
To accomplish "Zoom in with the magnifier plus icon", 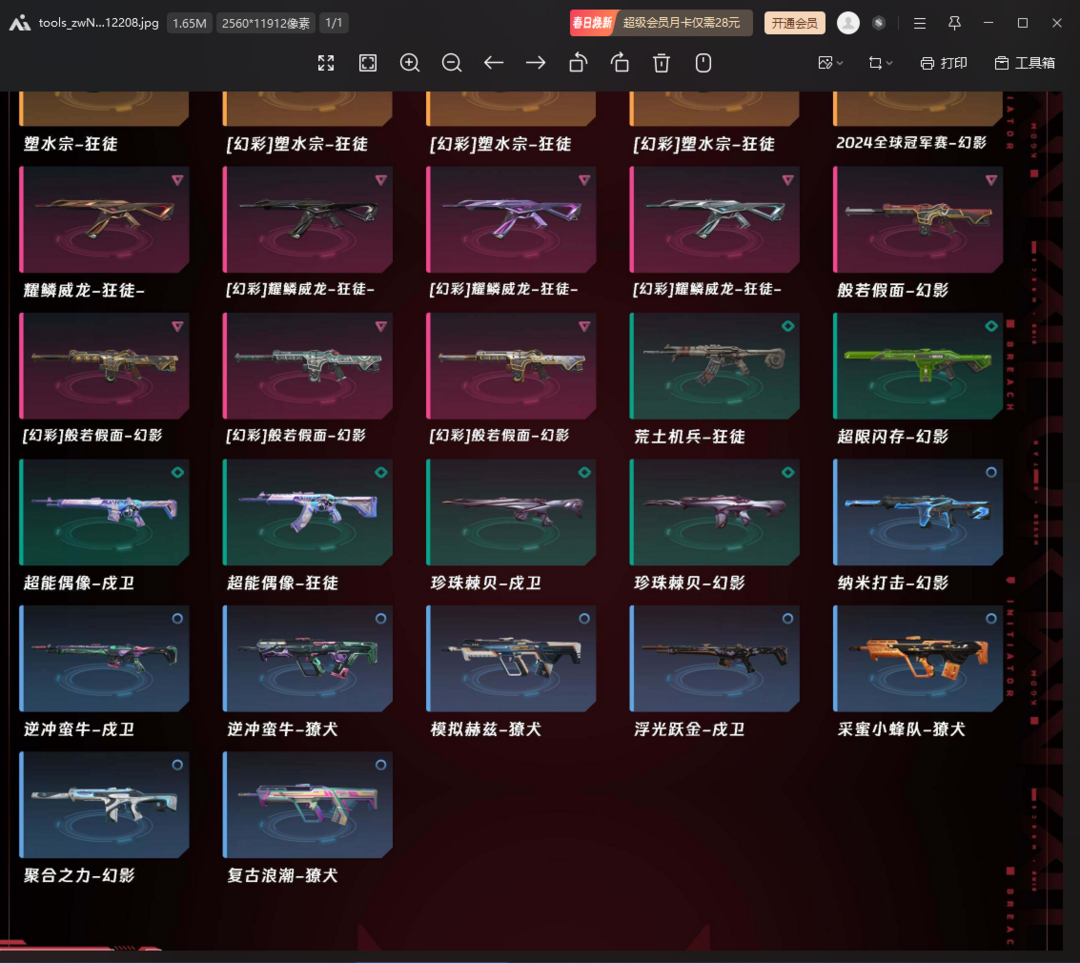I will (410, 63).
